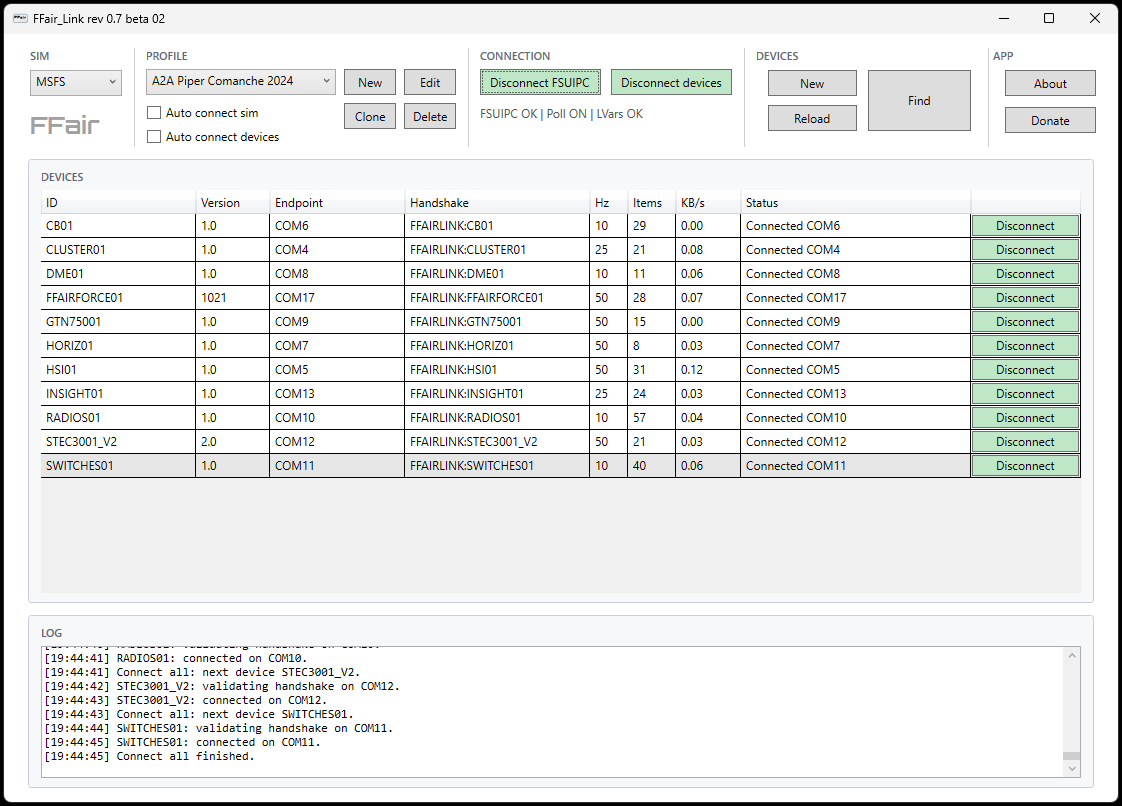
Task: Click Disconnect devices button
Action: (x=671, y=82)
